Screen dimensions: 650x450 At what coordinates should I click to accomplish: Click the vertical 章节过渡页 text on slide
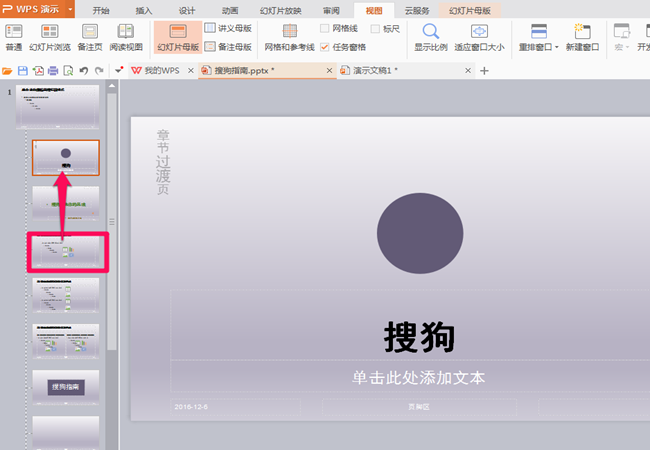[x=163, y=162]
